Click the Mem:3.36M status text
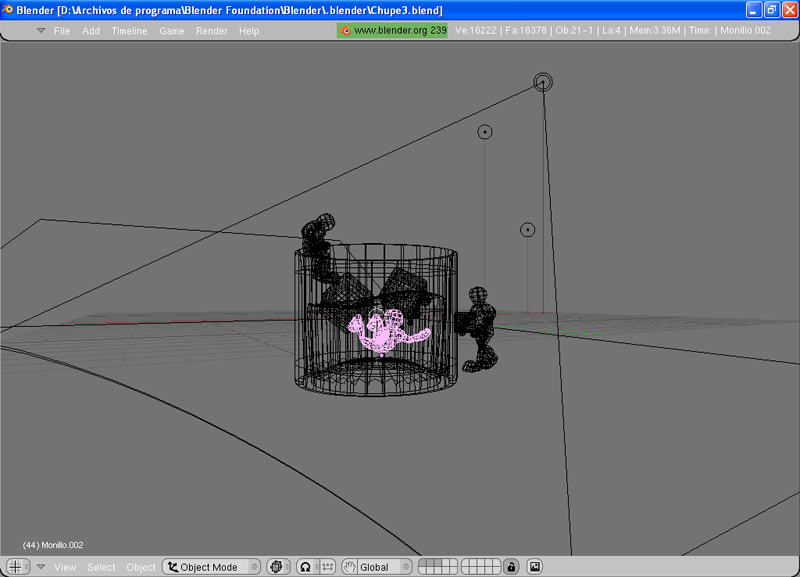This screenshot has height=577, width=800. coord(655,31)
